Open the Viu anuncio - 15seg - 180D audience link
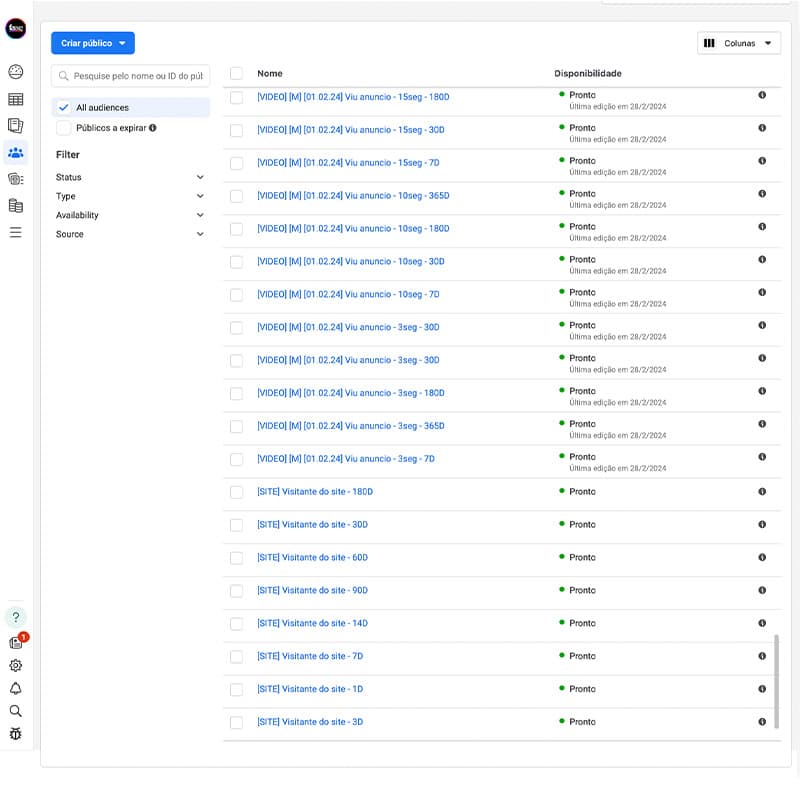The image size is (800, 800). [x=353, y=97]
